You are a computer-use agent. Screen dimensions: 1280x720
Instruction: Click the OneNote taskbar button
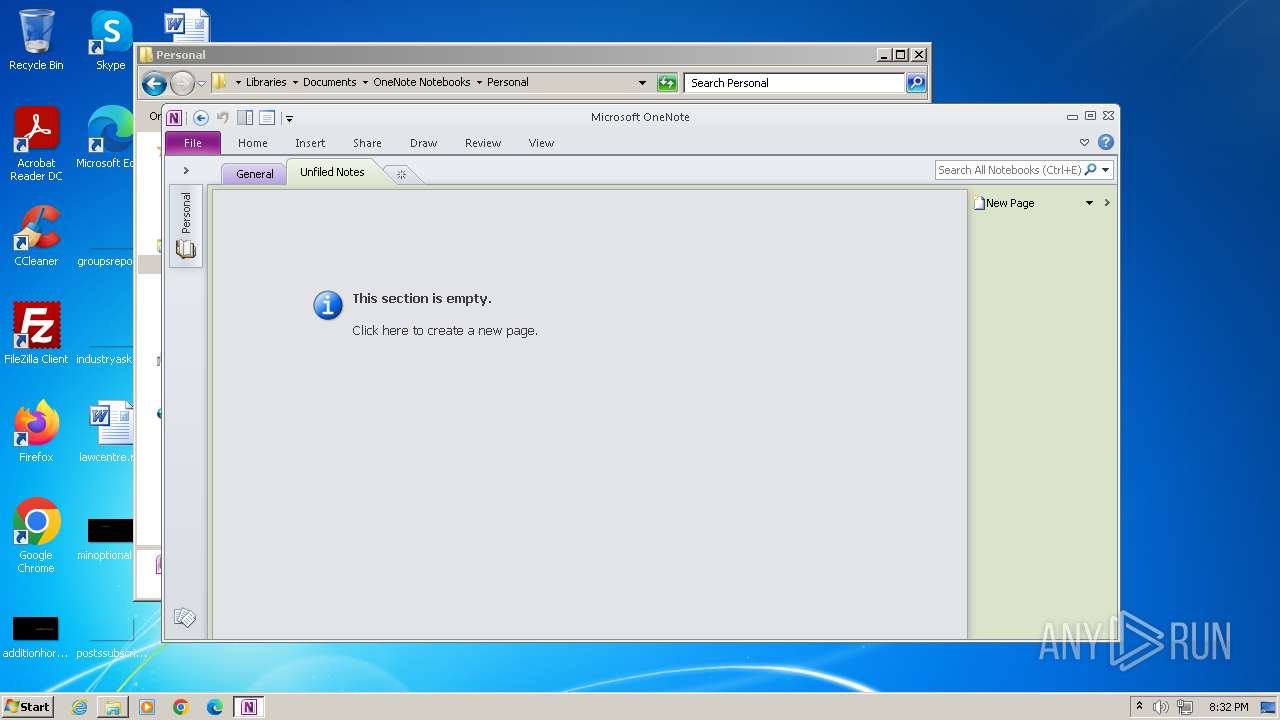click(x=249, y=707)
